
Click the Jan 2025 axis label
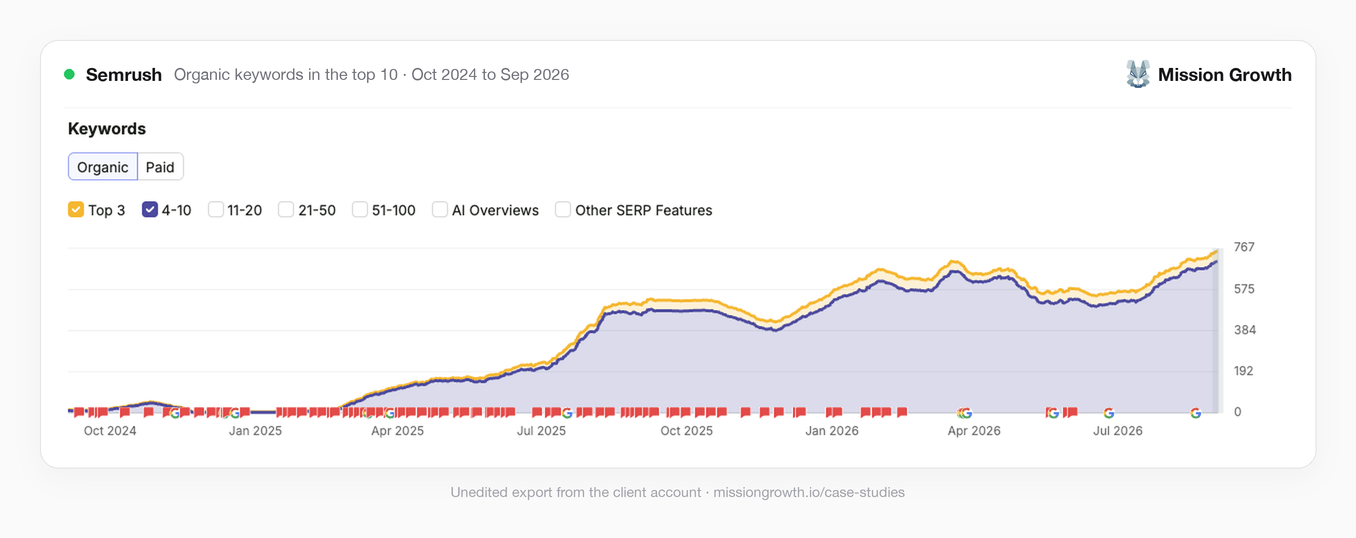[x=255, y=431]
